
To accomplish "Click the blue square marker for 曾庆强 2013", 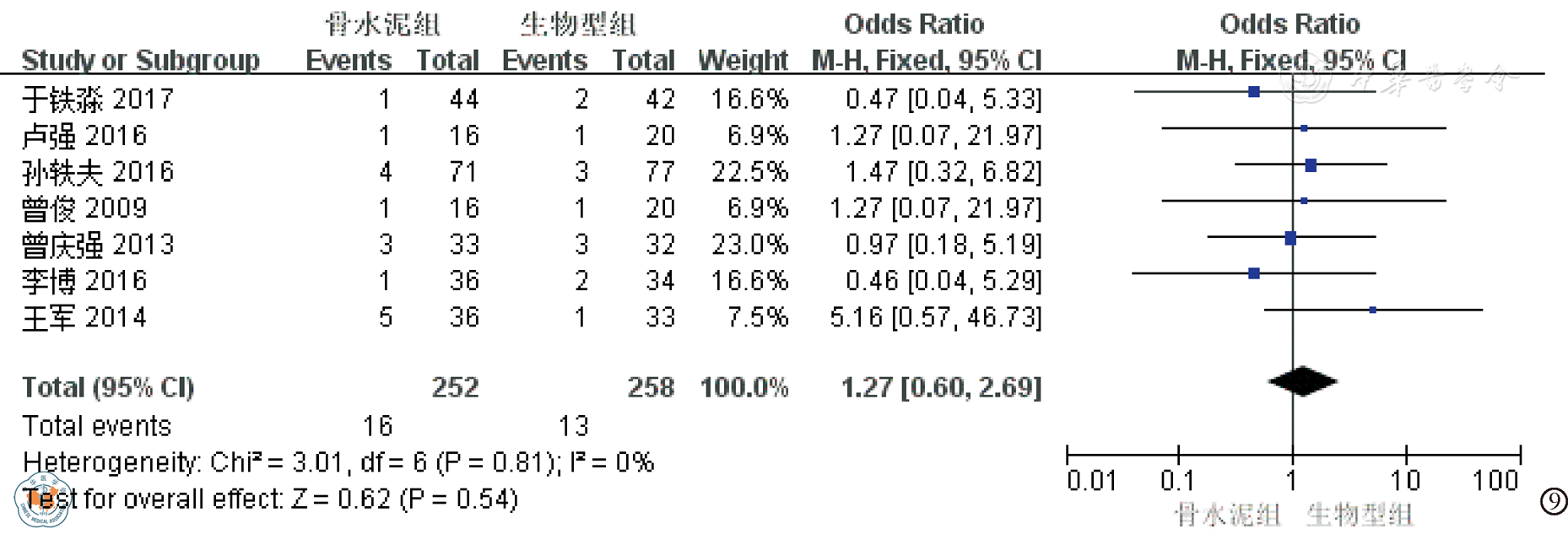I will coord(1290,239).
